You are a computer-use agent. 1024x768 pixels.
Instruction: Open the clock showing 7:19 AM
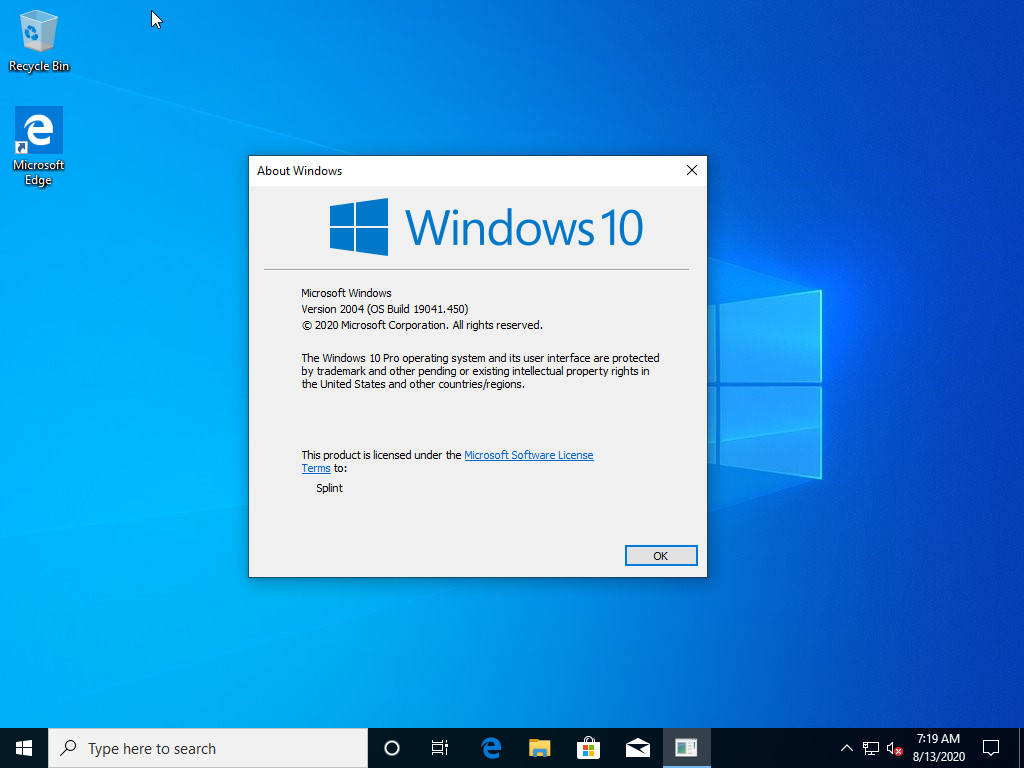938,748
